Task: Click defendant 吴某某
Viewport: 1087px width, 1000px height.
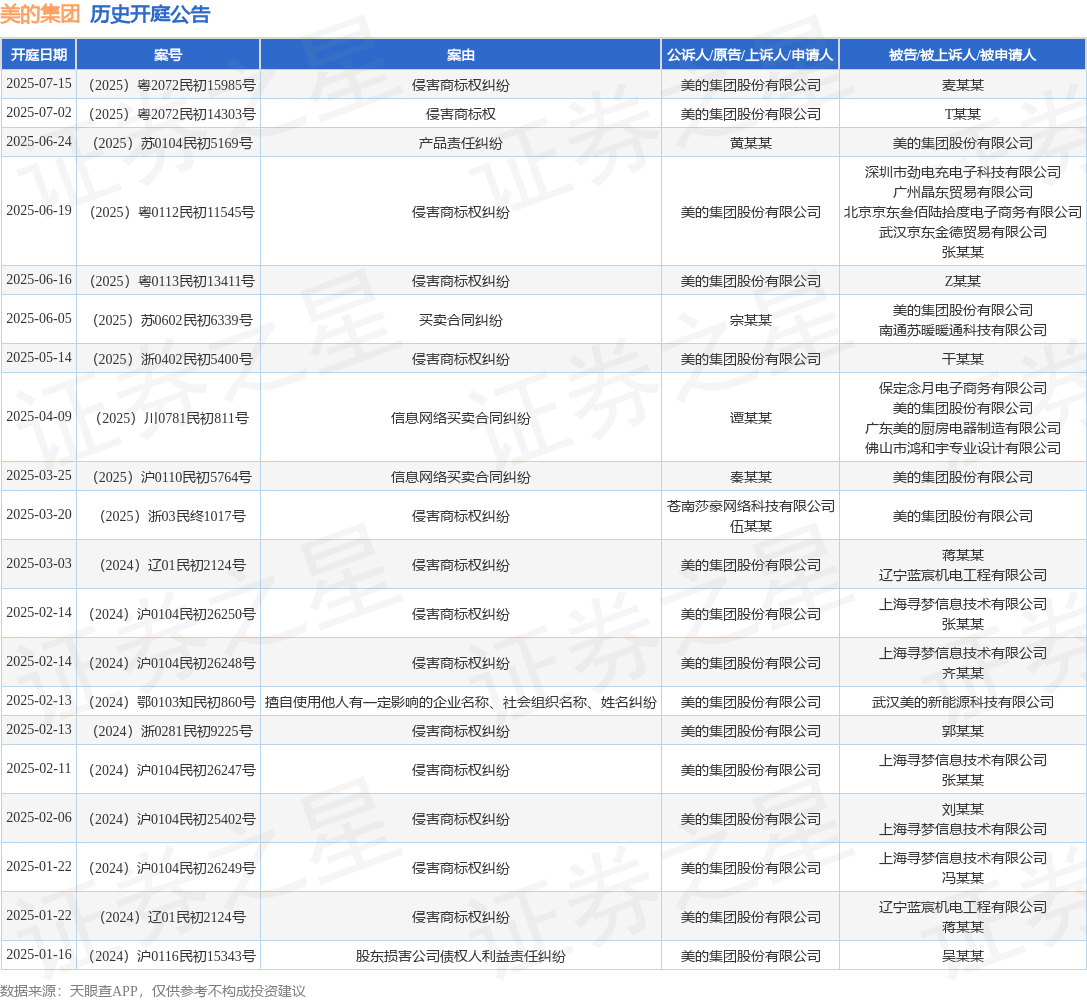Action: (962, 956)
